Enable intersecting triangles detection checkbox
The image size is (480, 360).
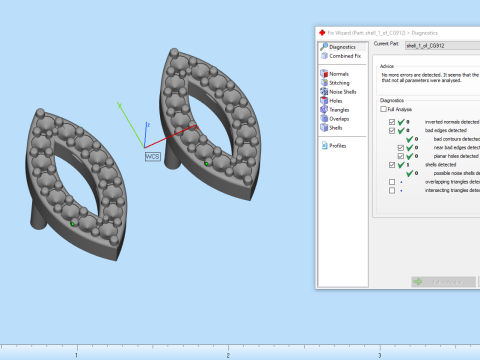click(392, 190)
